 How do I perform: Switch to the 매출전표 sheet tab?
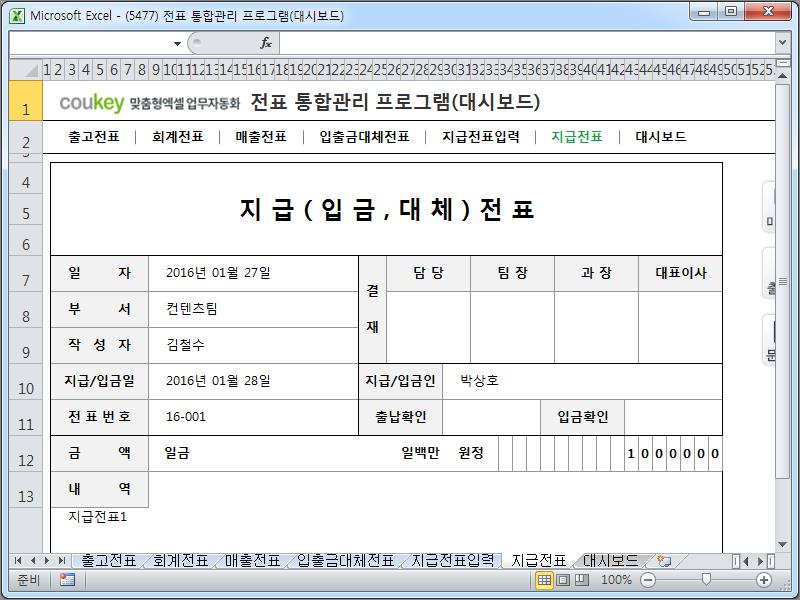(x=253, y=561)
